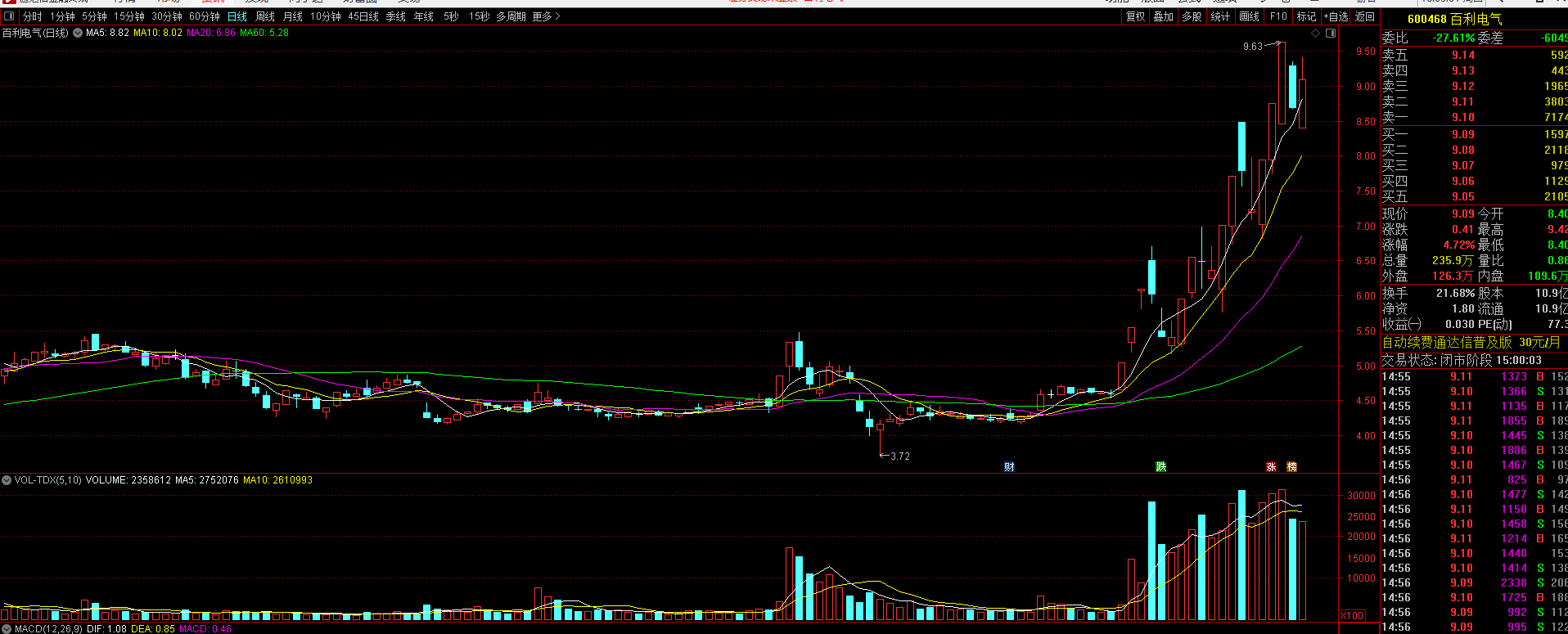Click the MA5: 8.82 indicator label
Image resolution: width=1568 pixels, height=634 pixels.
(107, 33)
